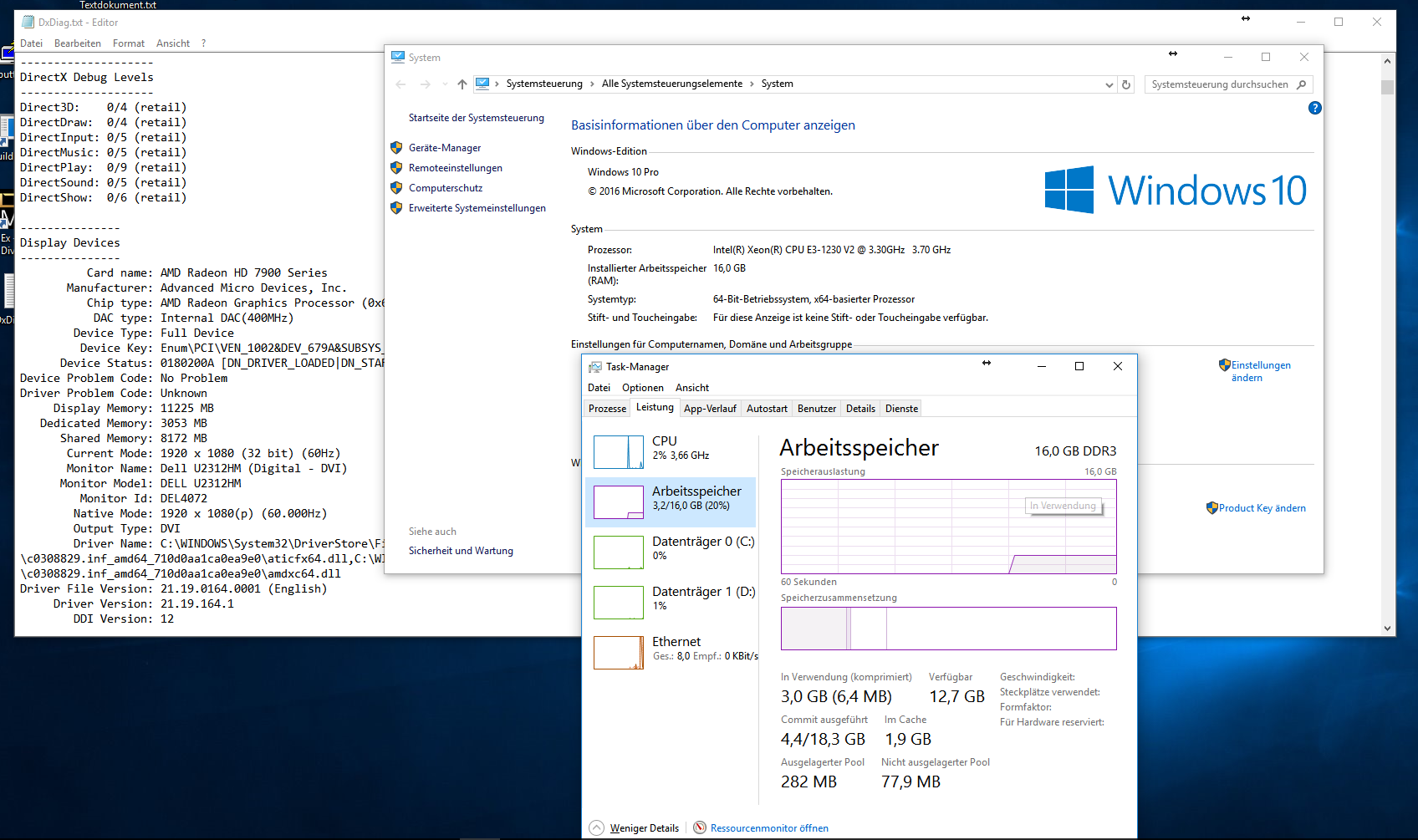Click the System window title bar icon
The height and width of the screenshot is (840, 1418).
click(398, 57)
